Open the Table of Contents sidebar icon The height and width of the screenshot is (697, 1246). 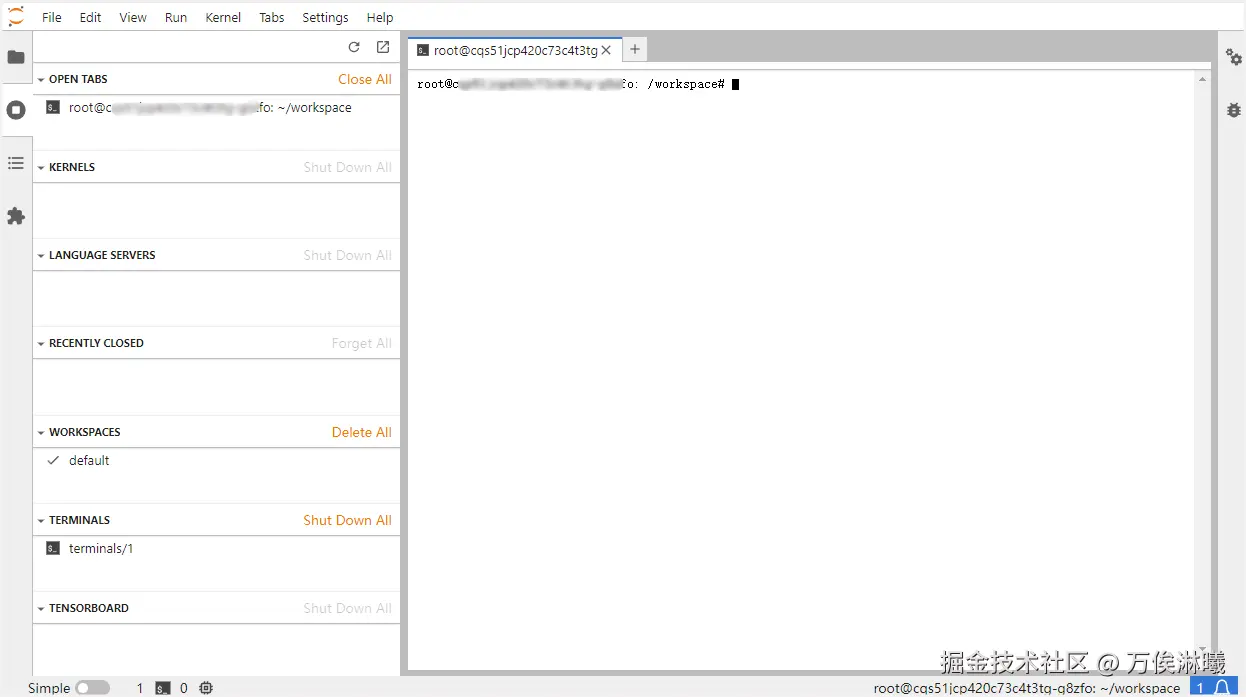click(x=16, y=163)
